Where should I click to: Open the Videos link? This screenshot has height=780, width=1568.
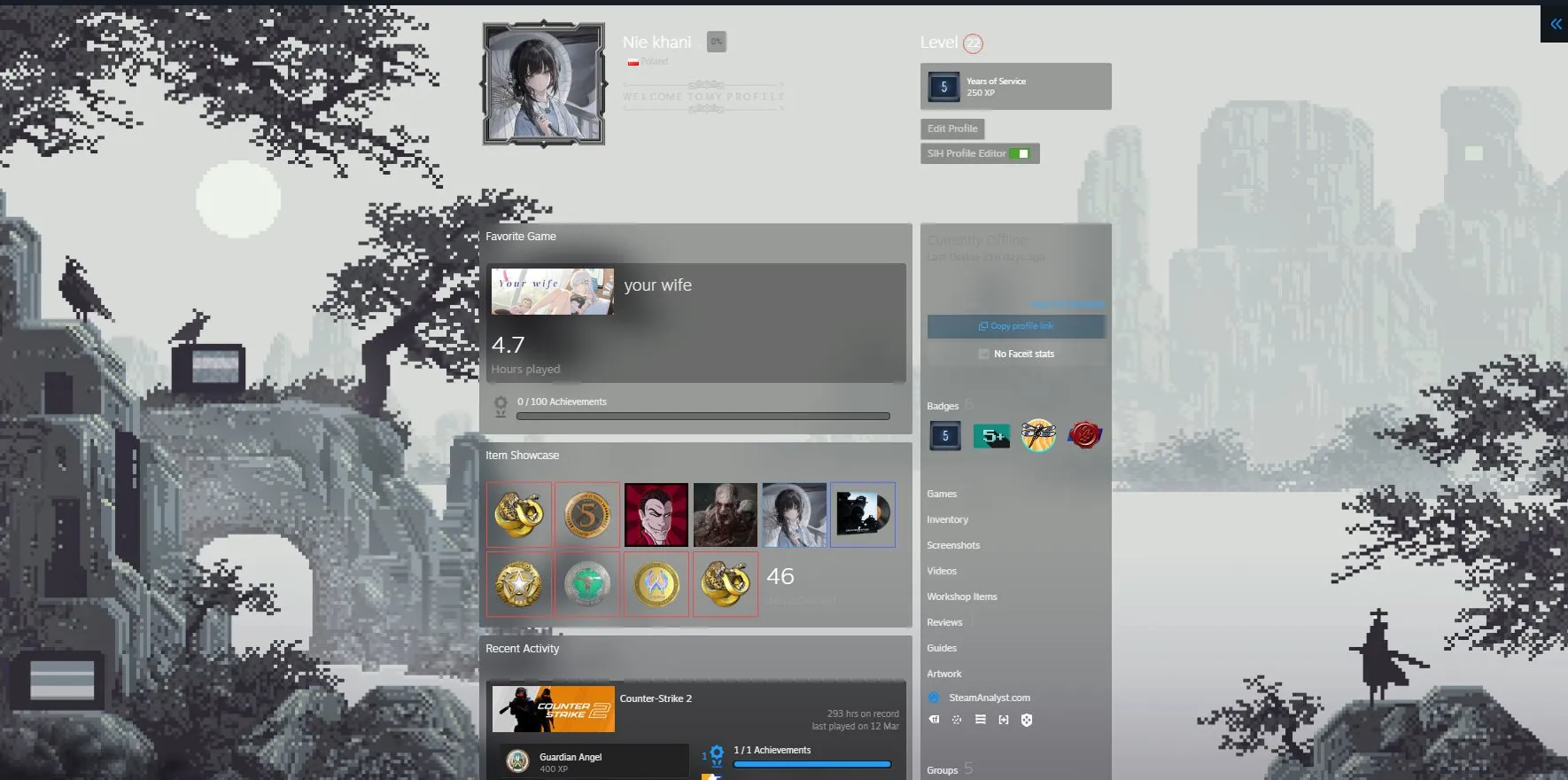tap(942, 571)
